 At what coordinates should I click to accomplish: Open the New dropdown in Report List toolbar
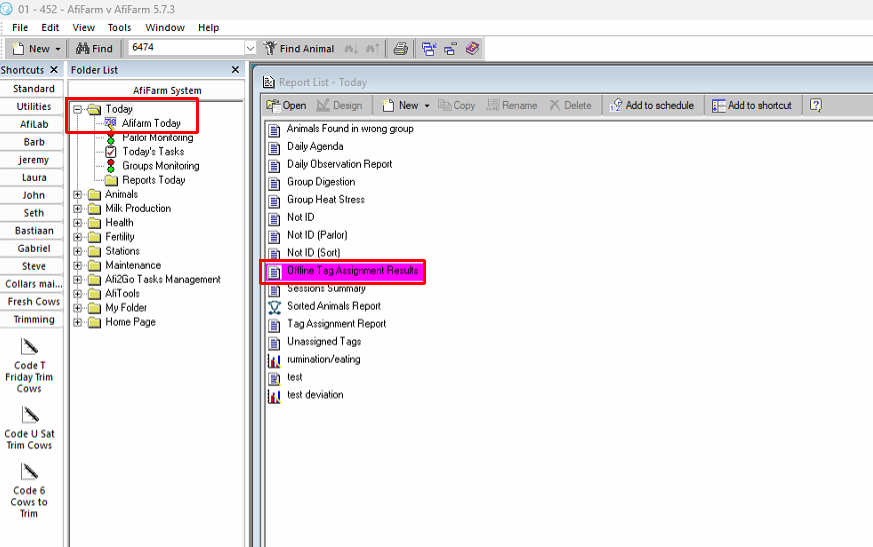(427, 105)
